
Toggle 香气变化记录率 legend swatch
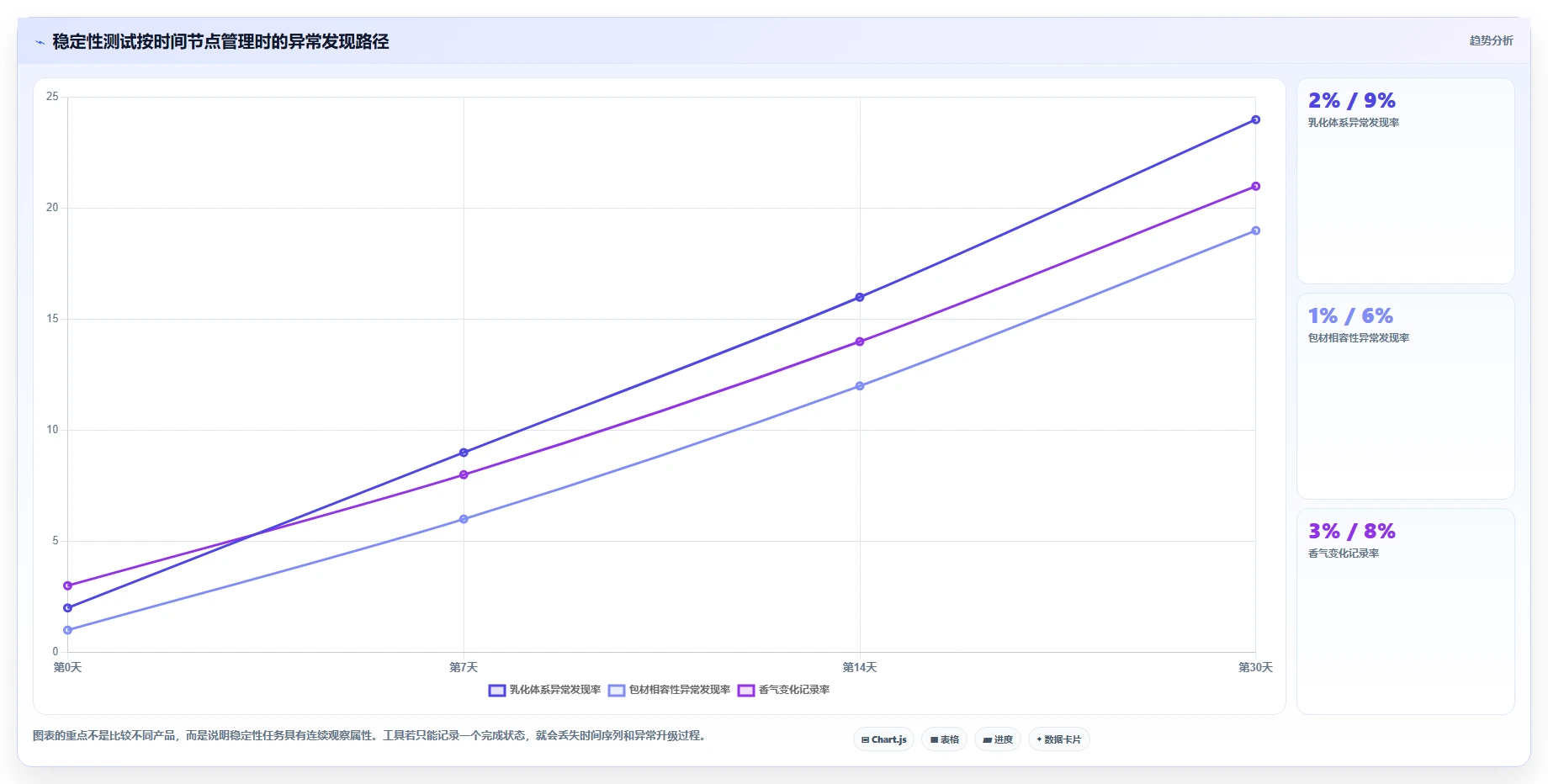coord(746,691)
